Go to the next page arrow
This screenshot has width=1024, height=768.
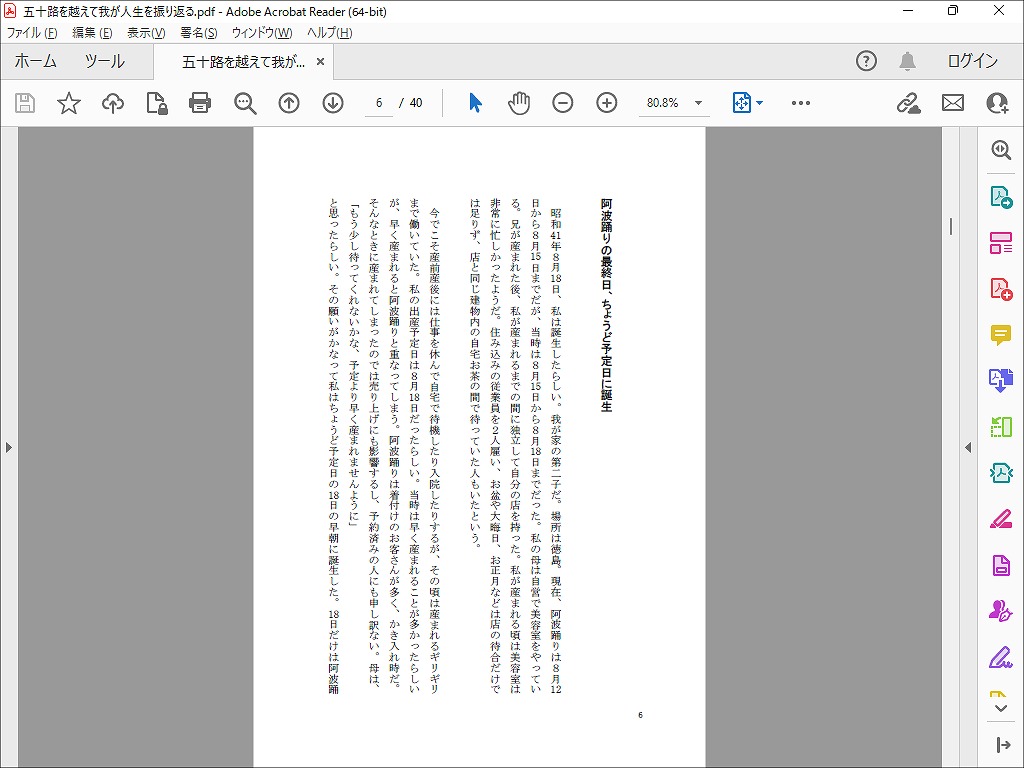coord(333,103)
